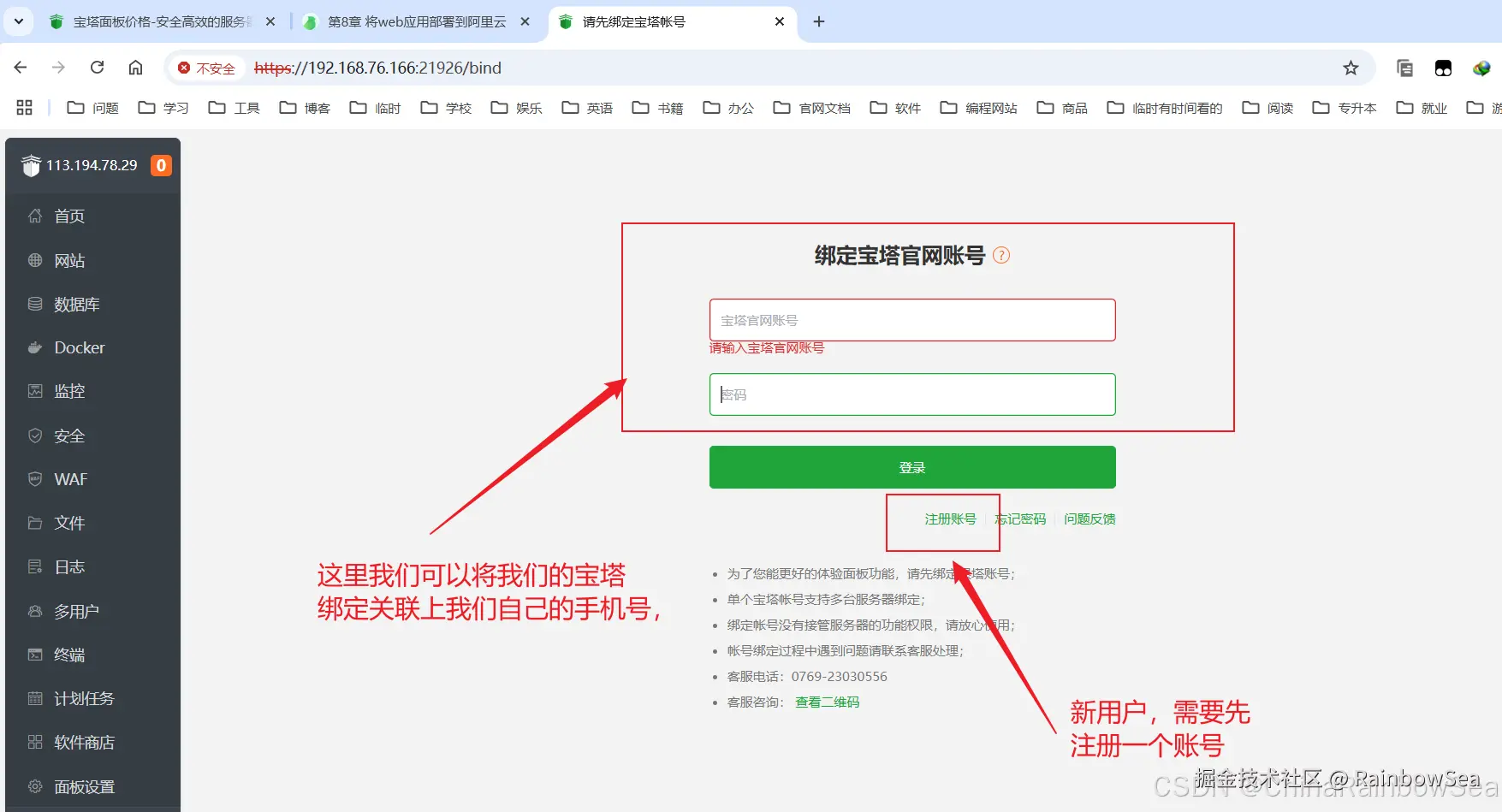Viewport: 1502px width, 812px height.
Task: Click 查看二维码 to view QR code
Action: pos(826,702)
